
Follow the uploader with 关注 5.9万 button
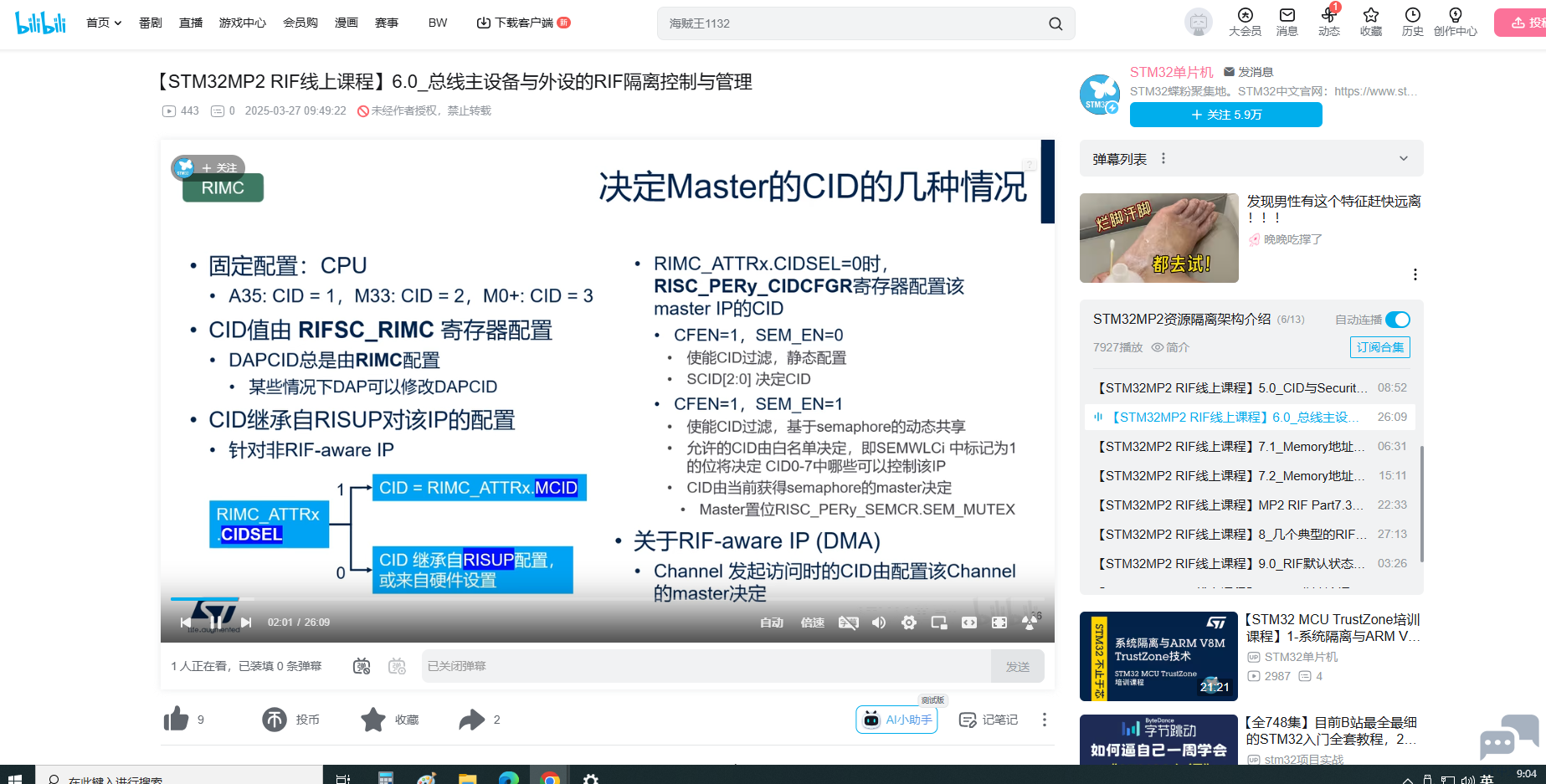coord(1225,115)
